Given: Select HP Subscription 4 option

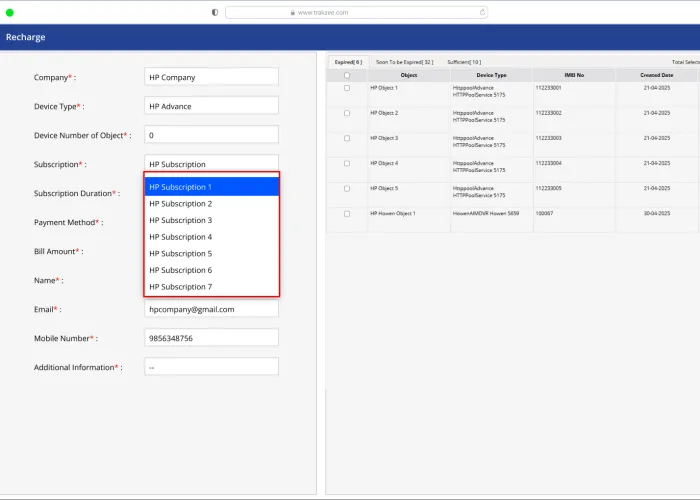Looking at the screenshot, I should [x=211, y=237].
